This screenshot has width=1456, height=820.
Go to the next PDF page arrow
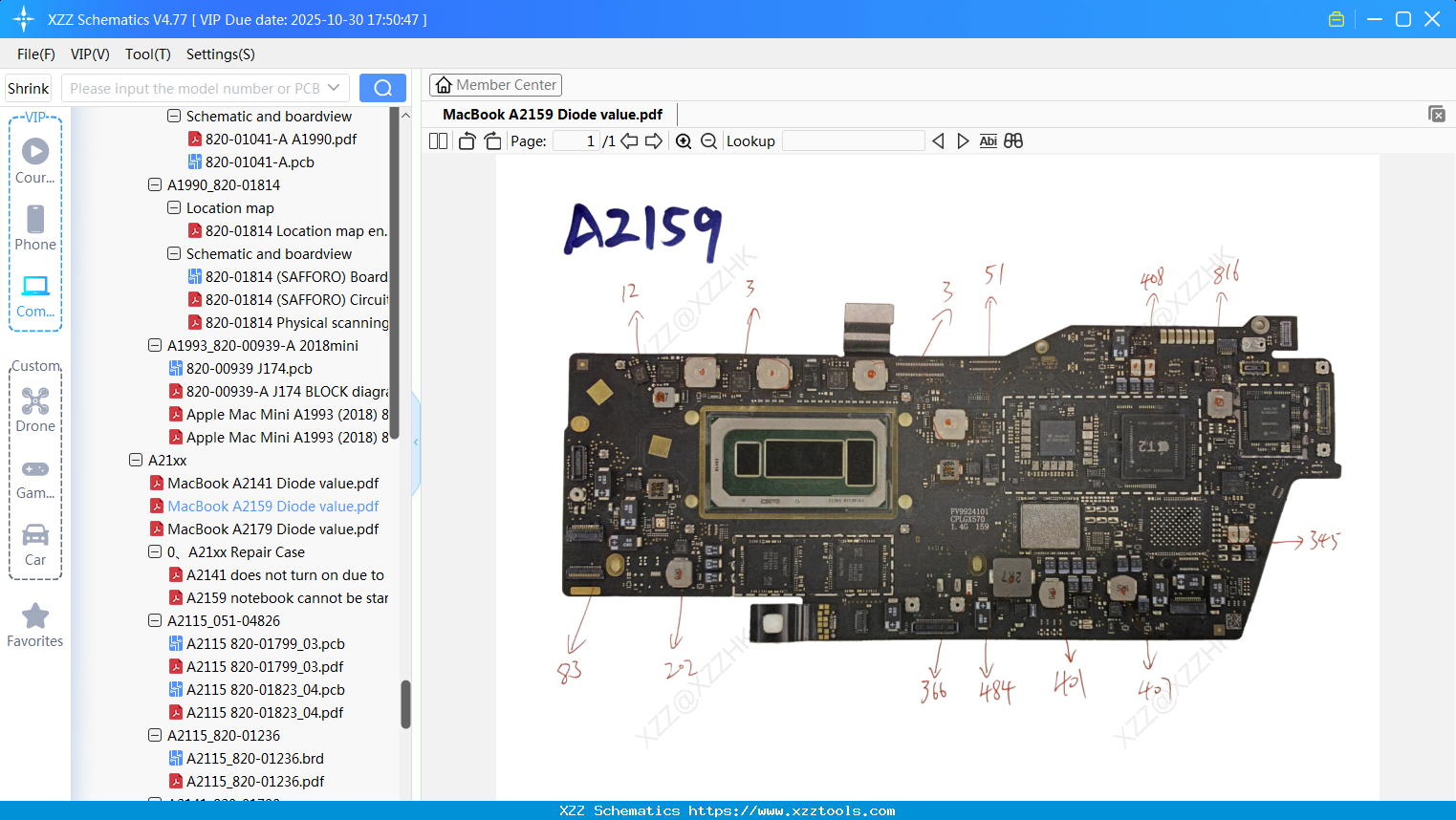(x=654, y=141)
